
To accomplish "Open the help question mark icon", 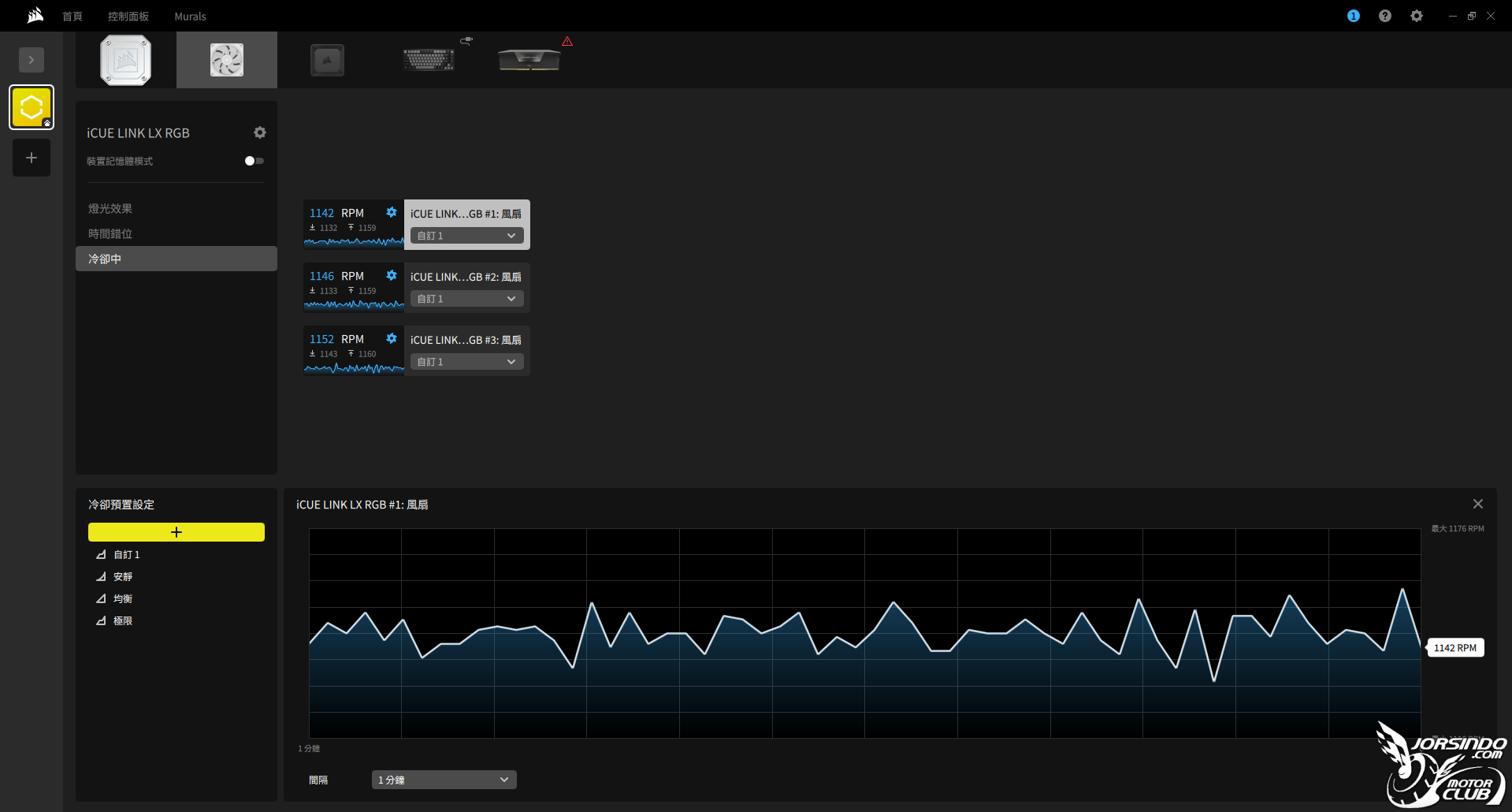I will click(x=1385, y=16).
